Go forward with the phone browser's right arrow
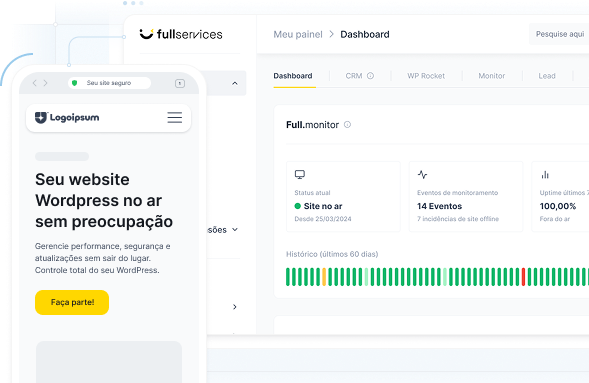 tap(45, 83)
